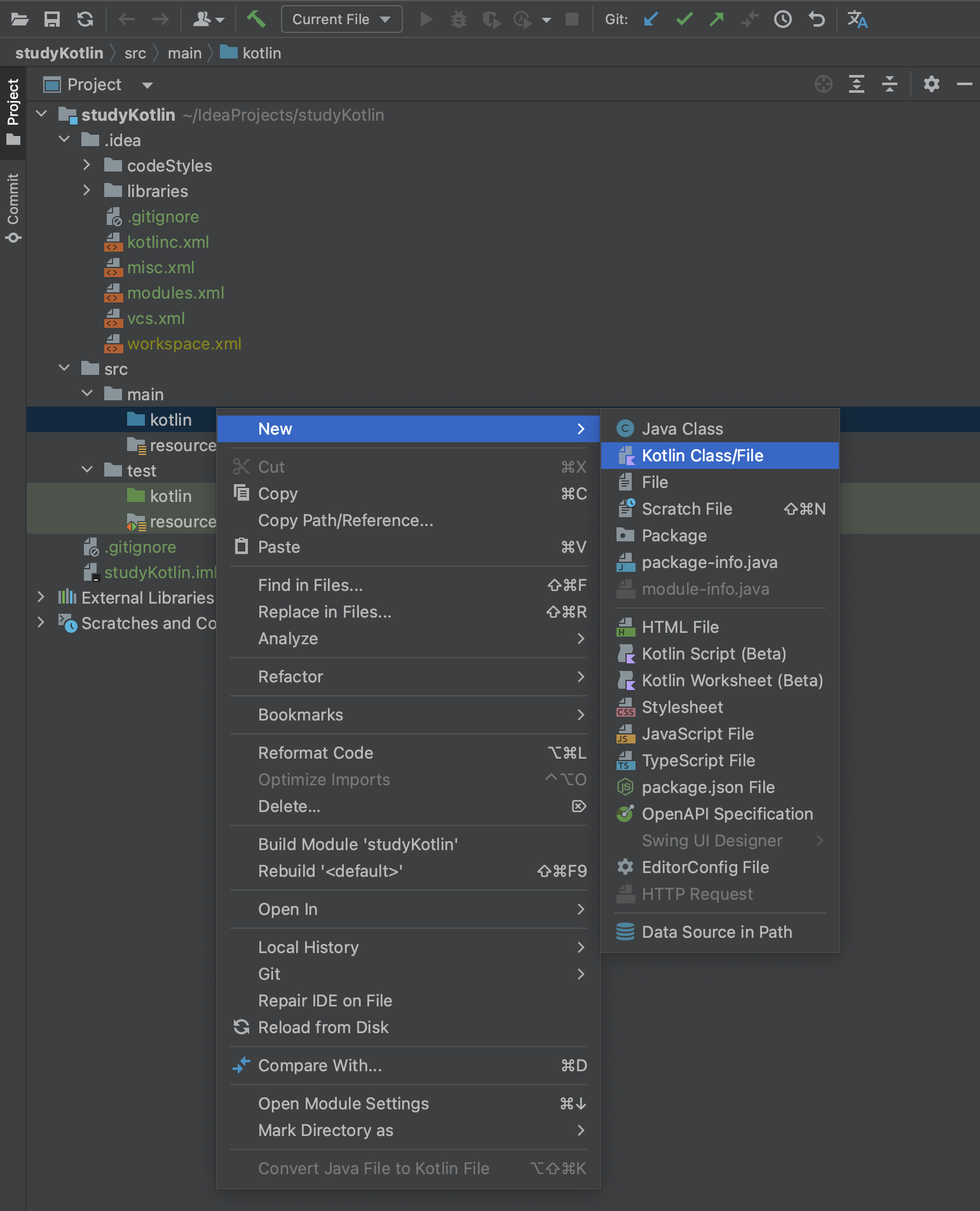Select Kotlin Class/File in New submenu

[719, 456]
